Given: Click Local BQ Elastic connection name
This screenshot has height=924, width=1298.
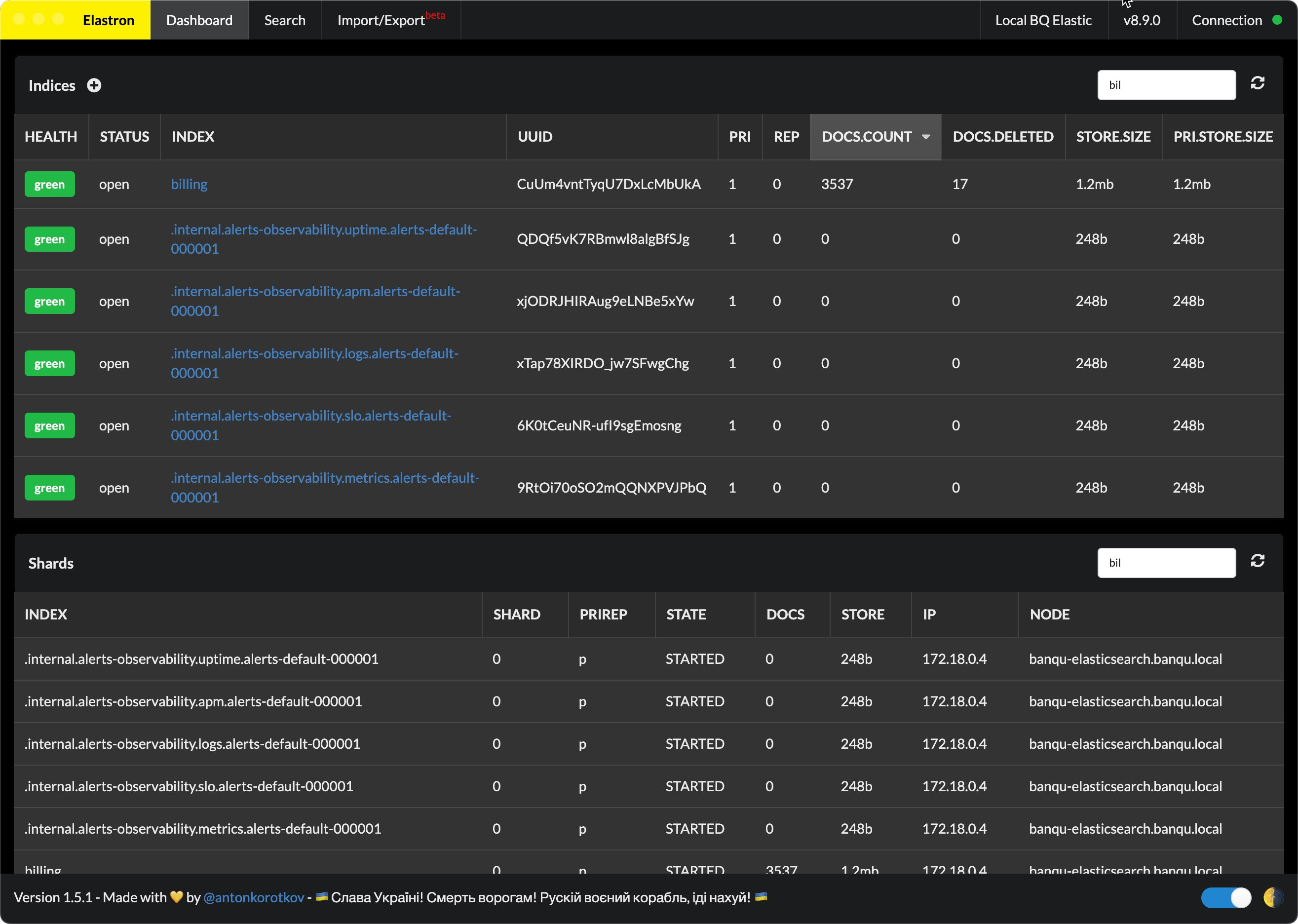Looking at the screenshot, I should [x=1043, y=20].
